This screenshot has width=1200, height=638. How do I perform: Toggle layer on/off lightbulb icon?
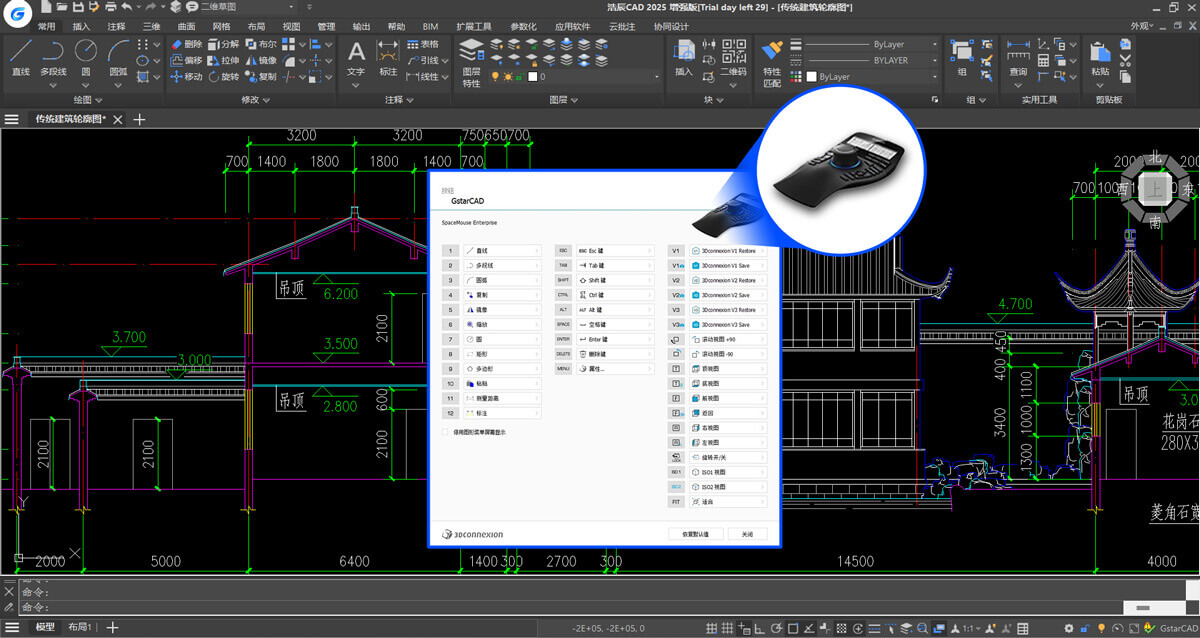click(494, 77)
